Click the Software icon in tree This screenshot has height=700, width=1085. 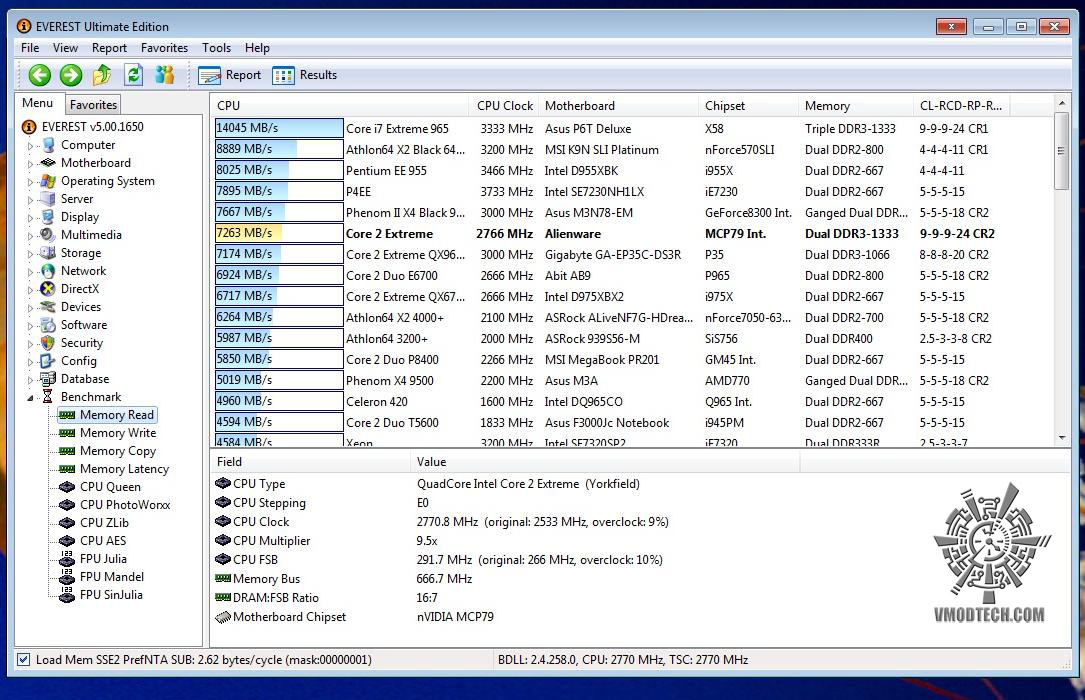(48, 324)
